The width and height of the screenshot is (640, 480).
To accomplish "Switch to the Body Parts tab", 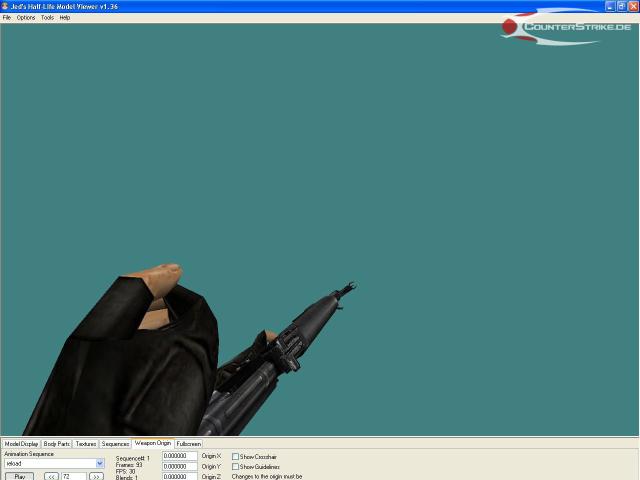I will pos(57,443).
